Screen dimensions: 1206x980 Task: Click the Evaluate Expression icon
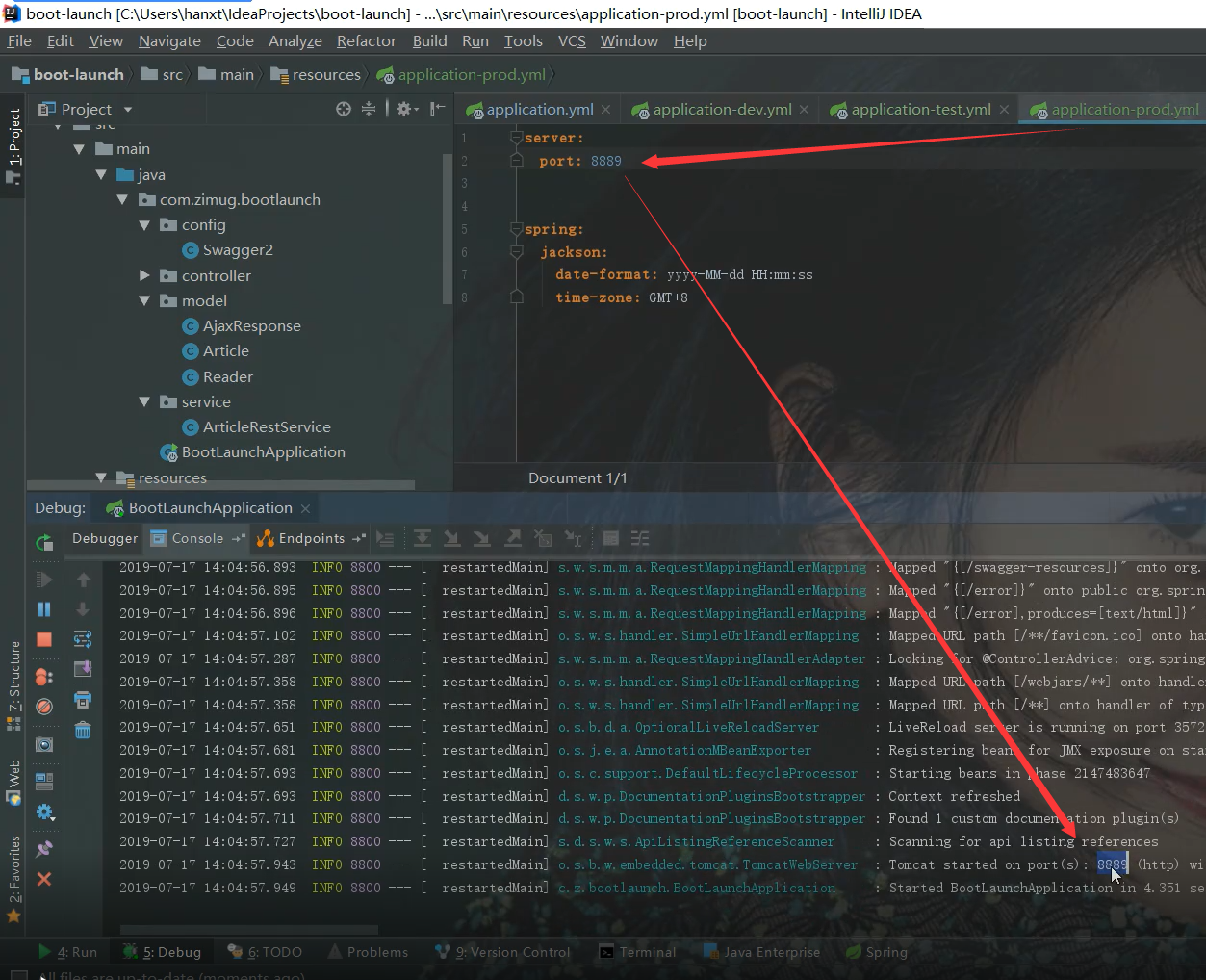tap(610, 539)
